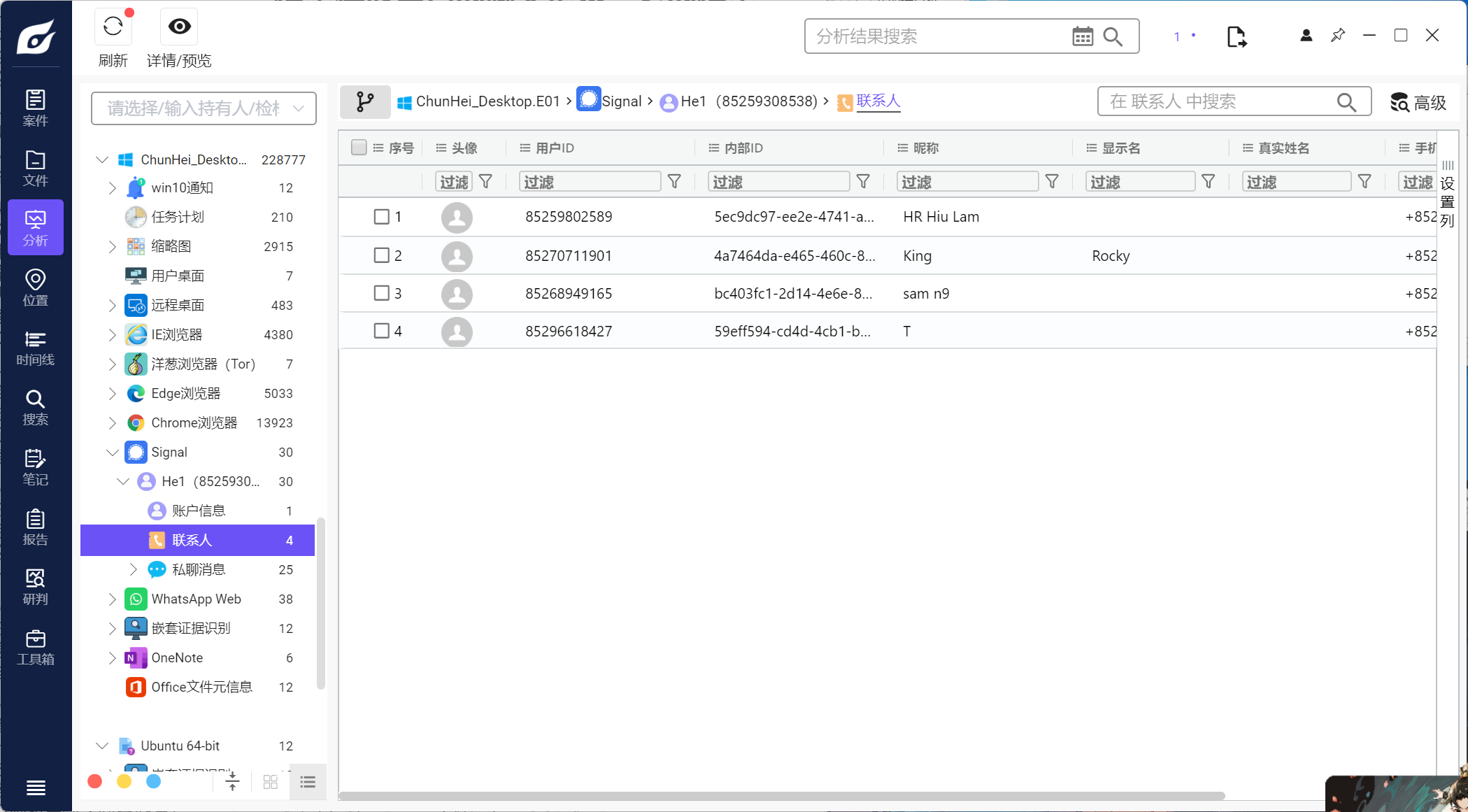The image size is (1468, 812).
Task: Click Signal in the breadcrumb path
Action: coord(621,101)
